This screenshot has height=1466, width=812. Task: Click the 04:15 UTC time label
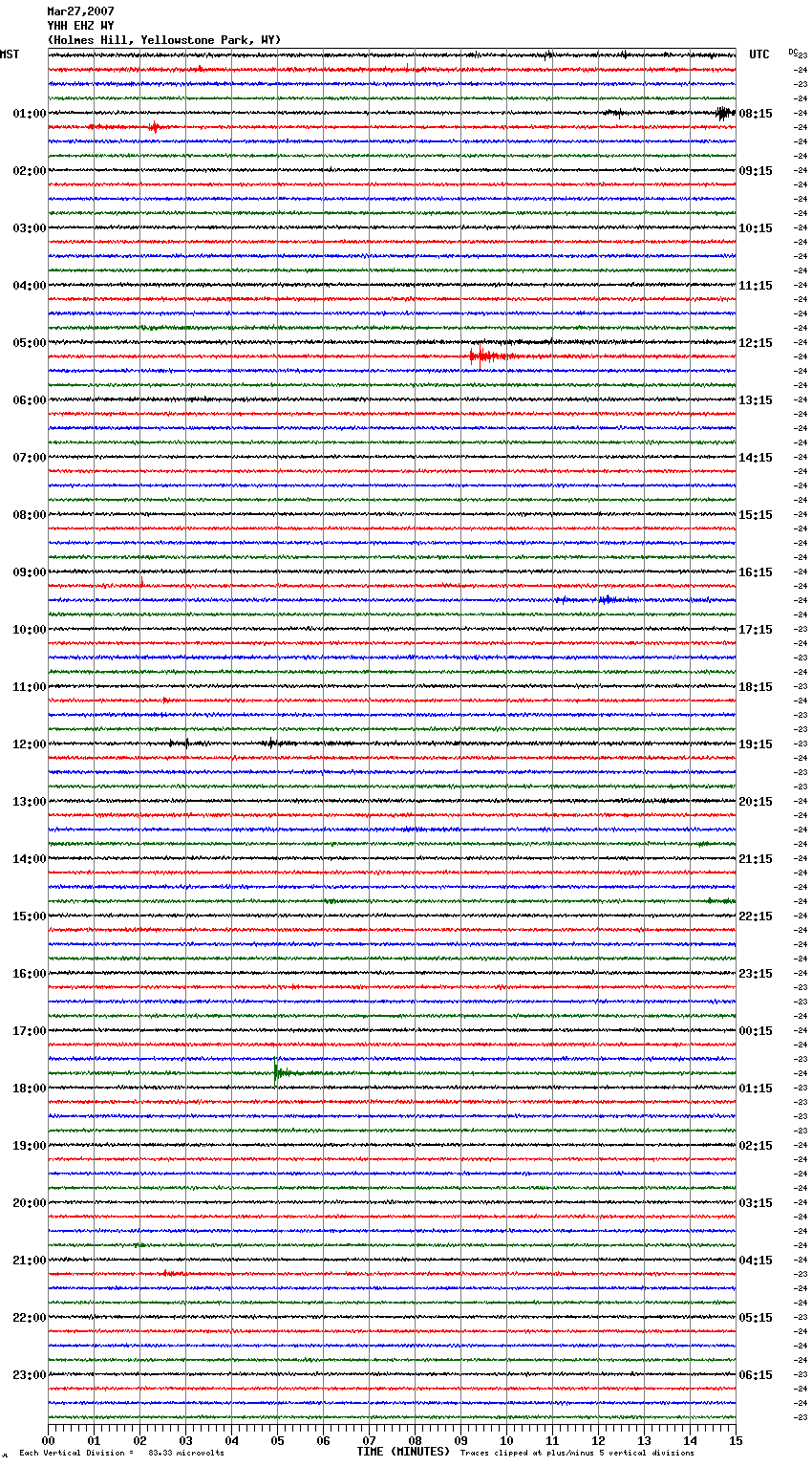coord(756,1261)
